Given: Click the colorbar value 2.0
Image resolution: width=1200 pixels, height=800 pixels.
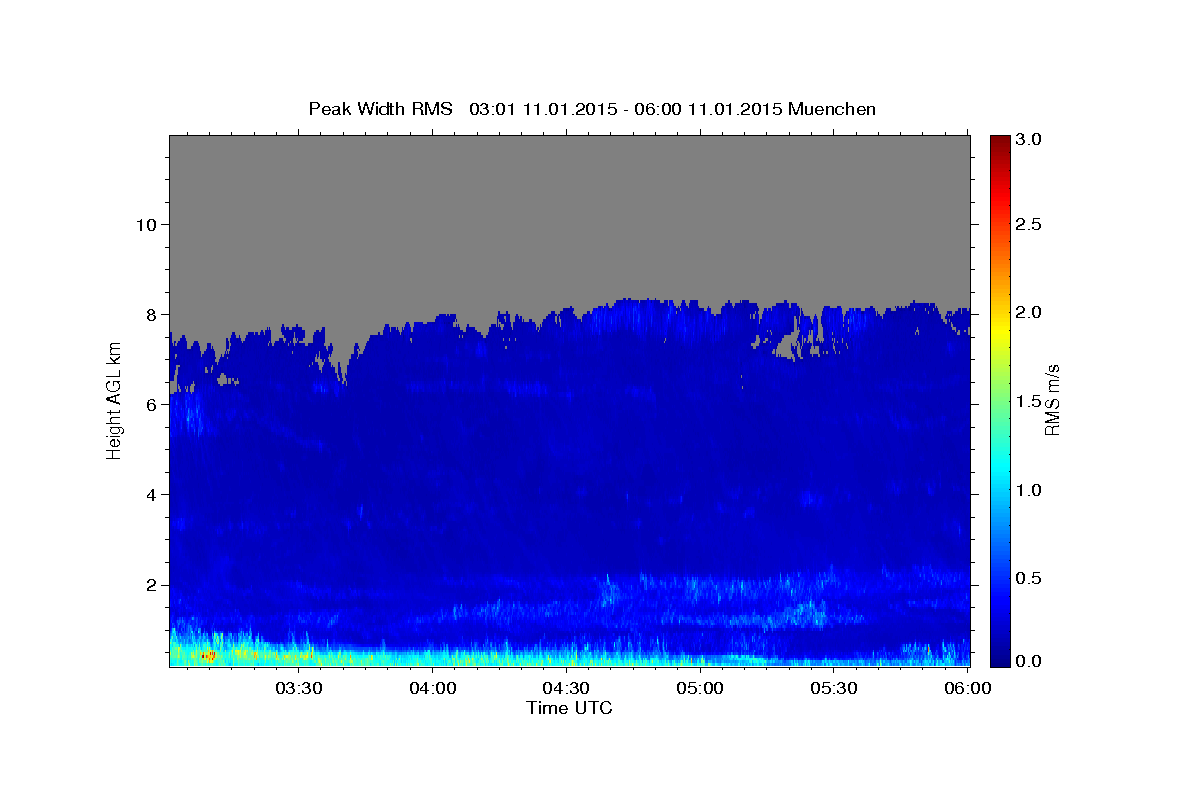Looking at the screenshot, I should point(1029,312).
